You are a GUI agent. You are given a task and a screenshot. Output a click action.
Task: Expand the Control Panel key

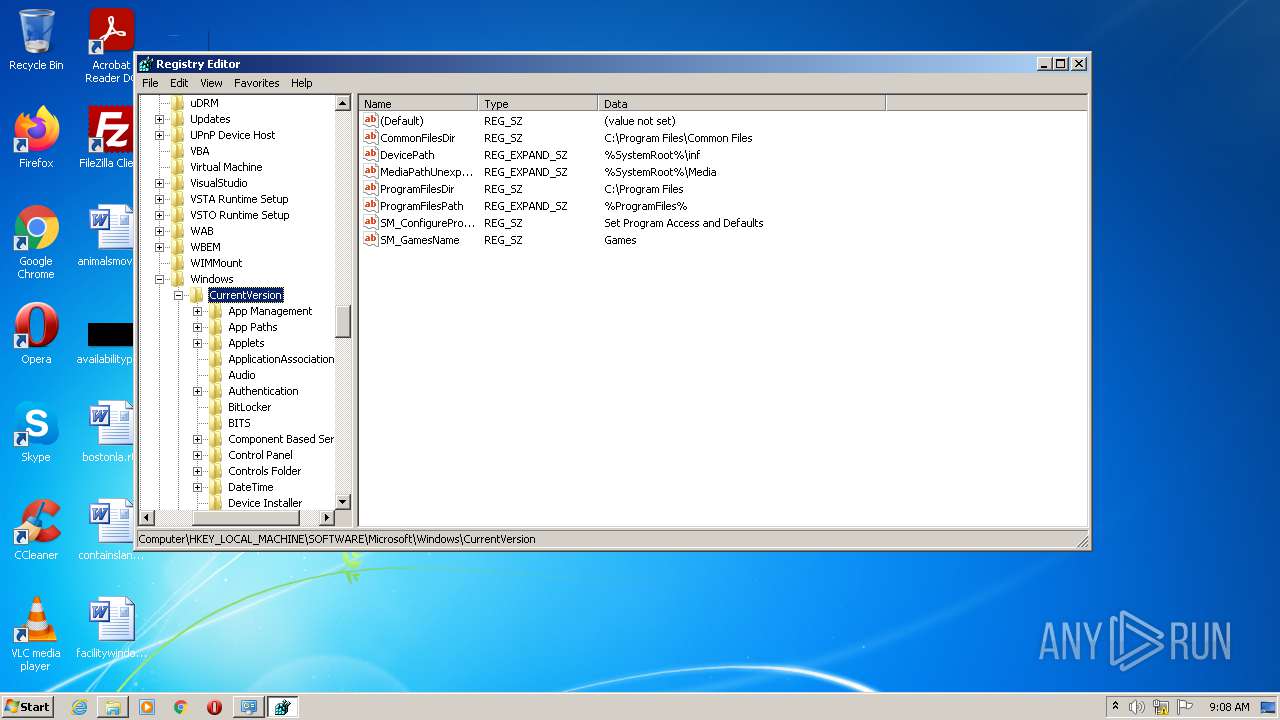pos(198,455)
